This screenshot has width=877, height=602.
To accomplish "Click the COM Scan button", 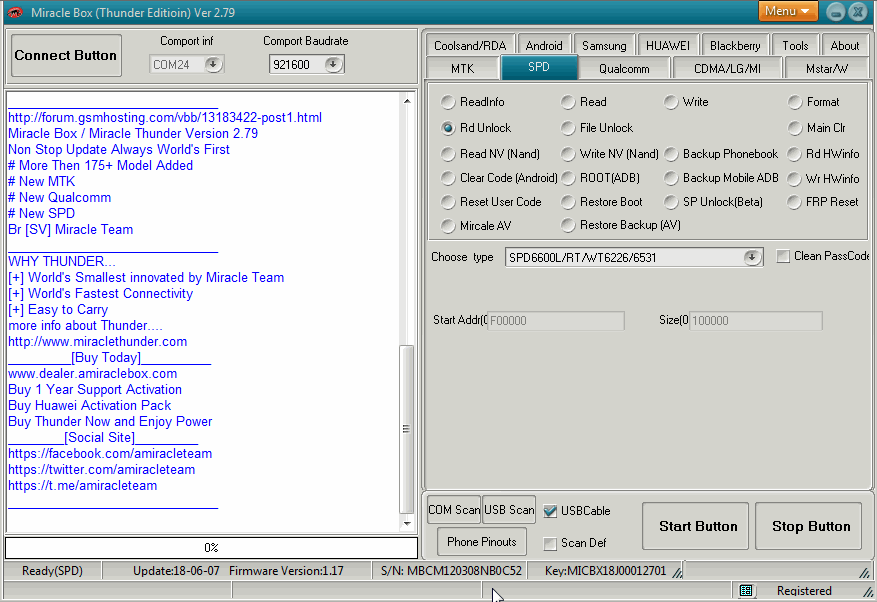I will (454, 510).
